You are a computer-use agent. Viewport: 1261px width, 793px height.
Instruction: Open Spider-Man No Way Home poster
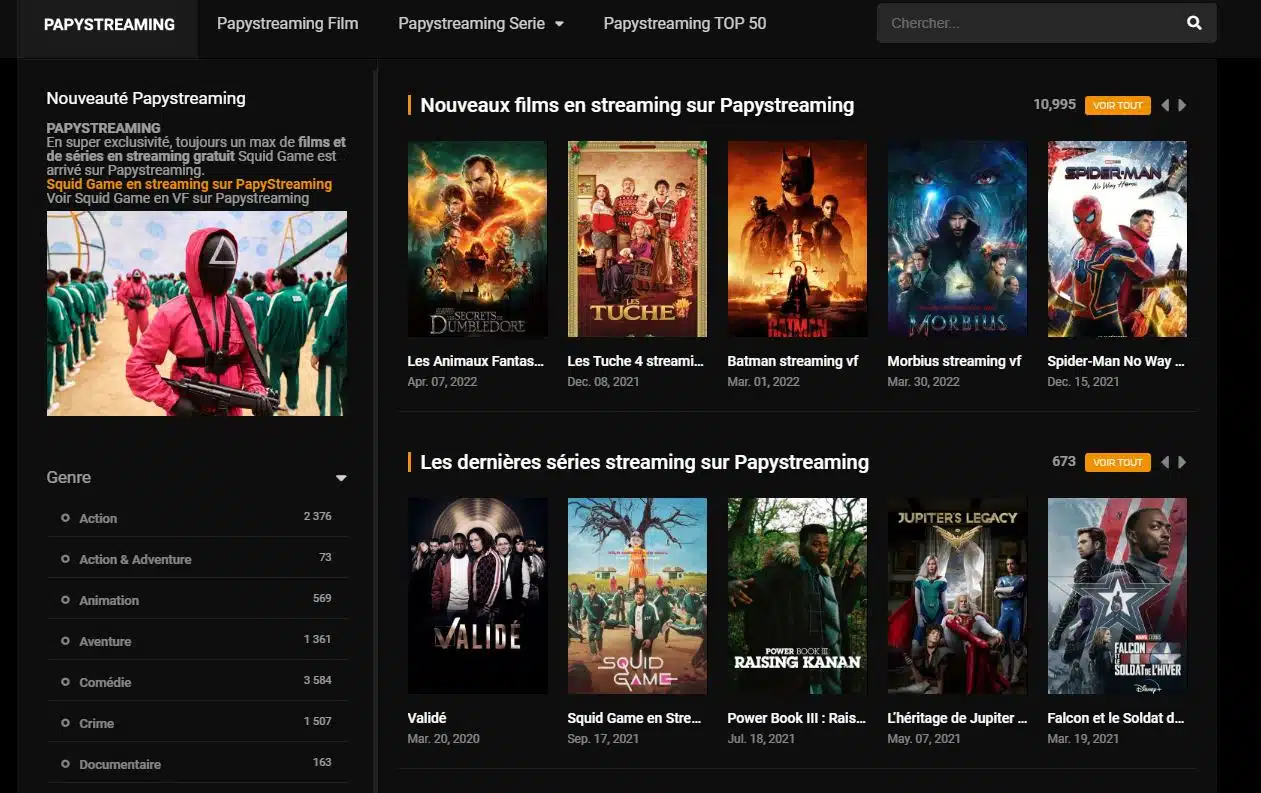[1117, 239]
